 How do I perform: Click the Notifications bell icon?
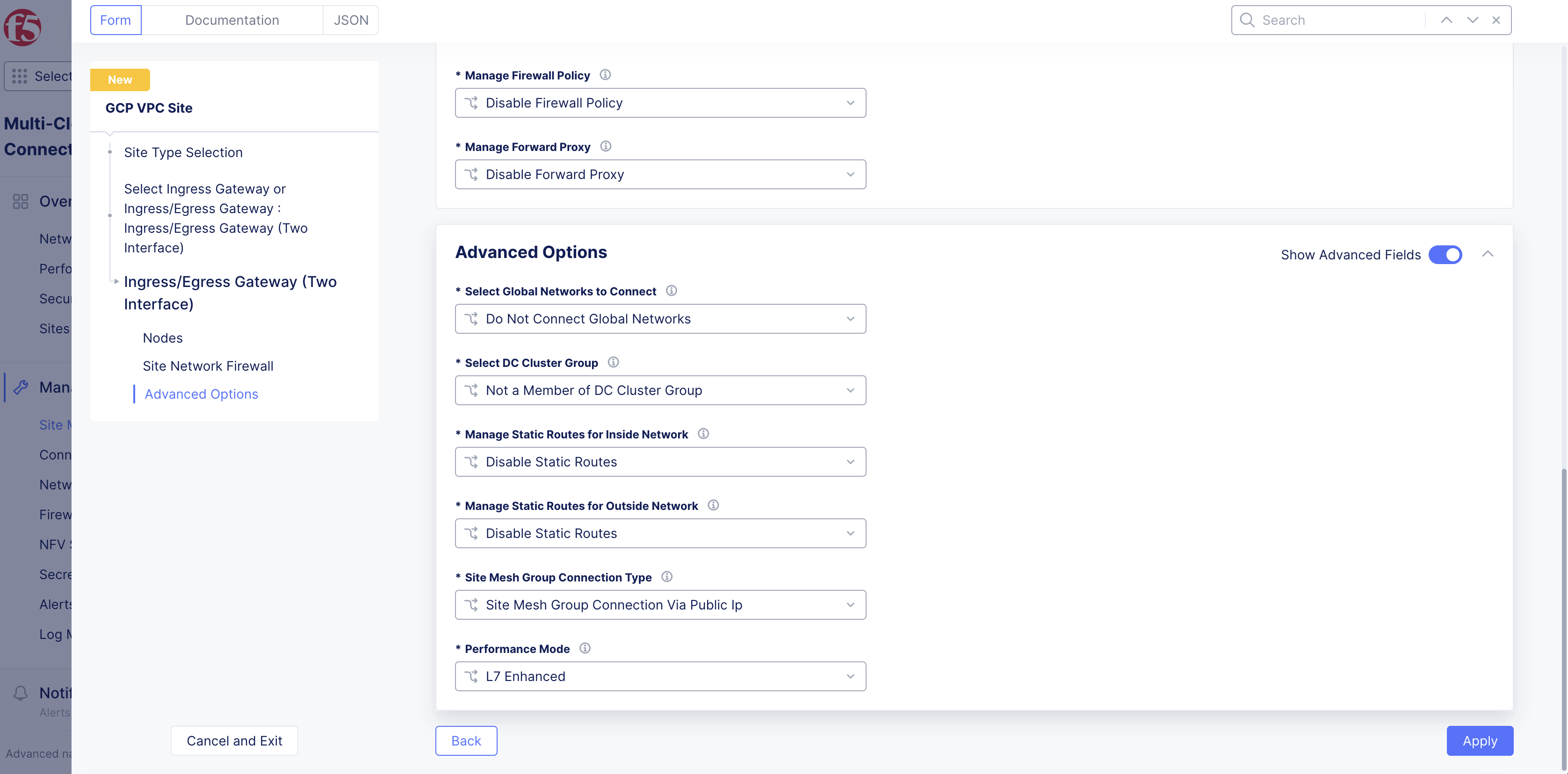[20, 693]
